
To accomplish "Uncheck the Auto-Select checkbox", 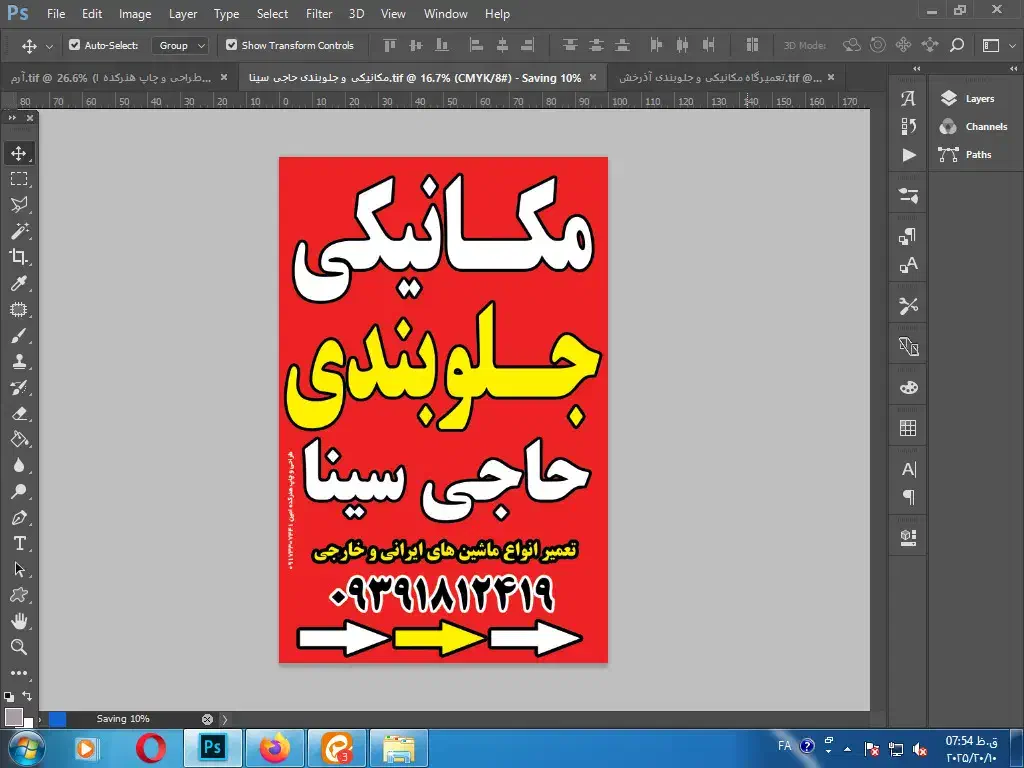I will [x=74, y=45].
